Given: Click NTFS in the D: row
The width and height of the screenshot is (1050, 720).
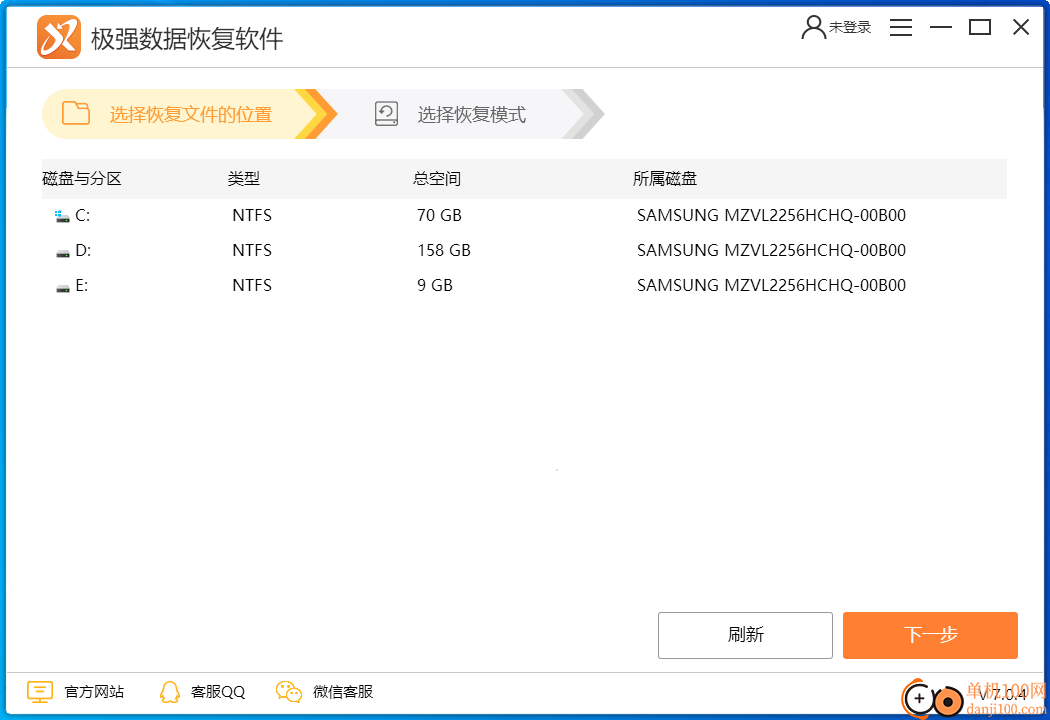Looking at the screenshot, I should tap(252, 250).
